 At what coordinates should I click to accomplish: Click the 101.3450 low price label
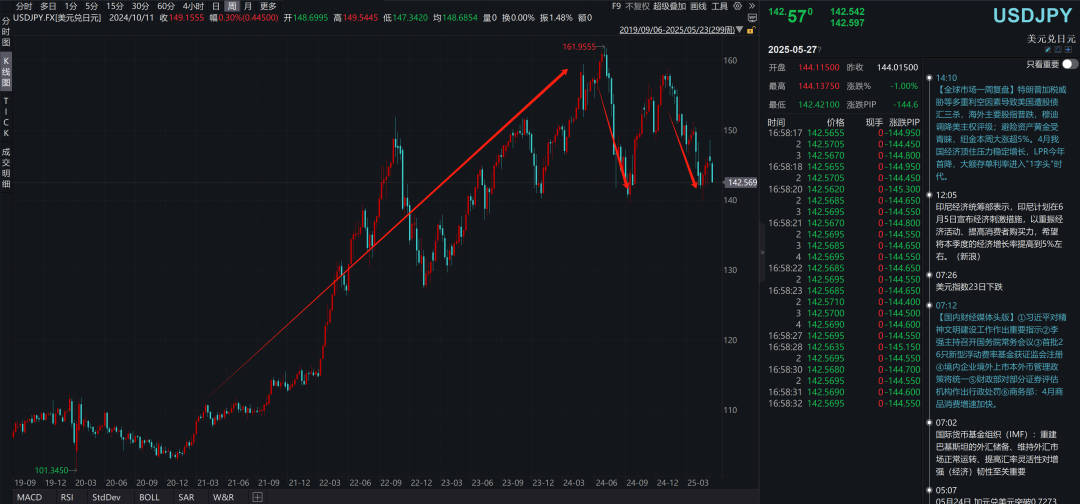pyautogui.click(x=52, y=470)
